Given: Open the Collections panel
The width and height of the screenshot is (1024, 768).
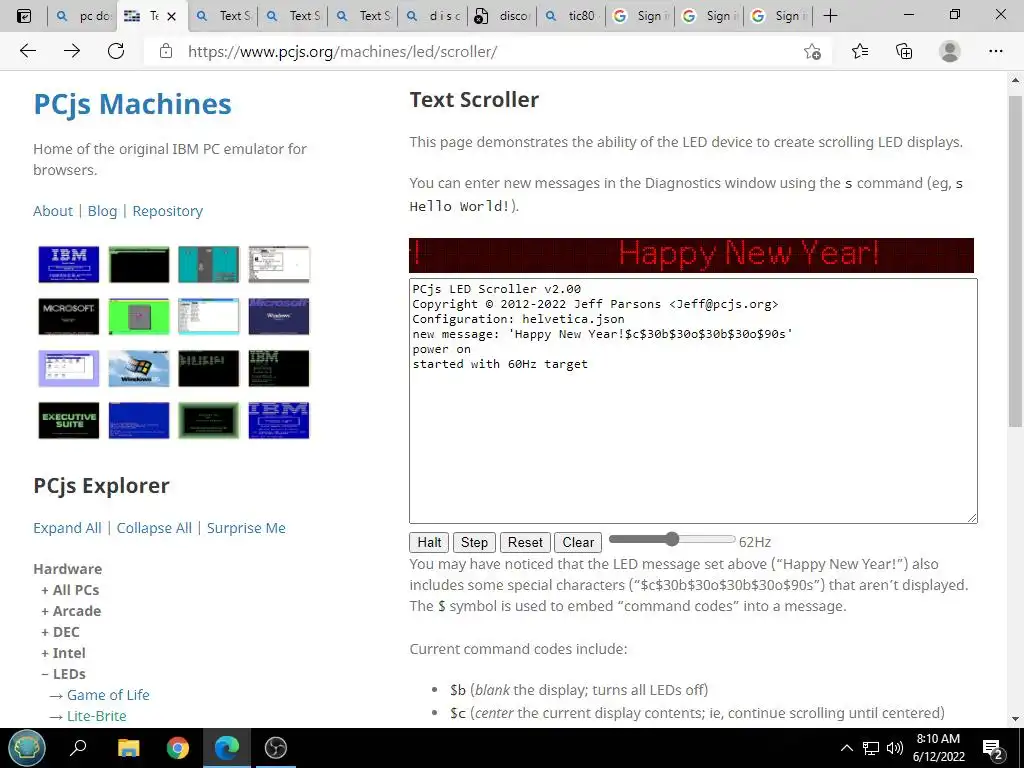Looking at the screenshot, I should click(904, 51).
